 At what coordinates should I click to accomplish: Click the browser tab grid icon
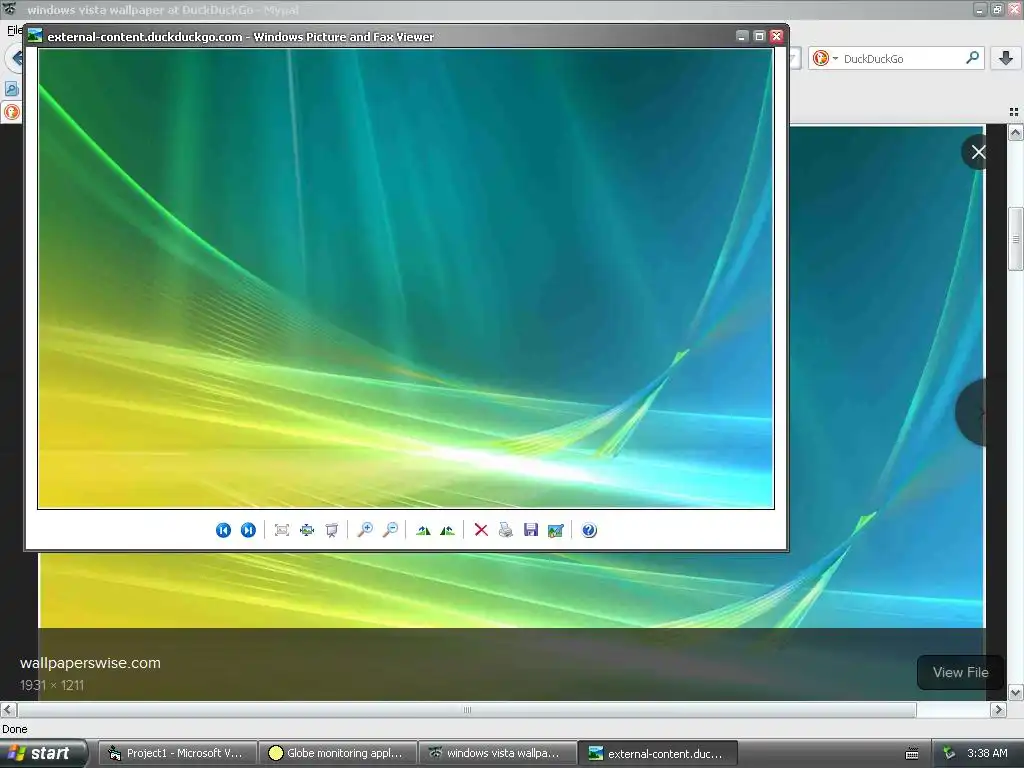1014,112
